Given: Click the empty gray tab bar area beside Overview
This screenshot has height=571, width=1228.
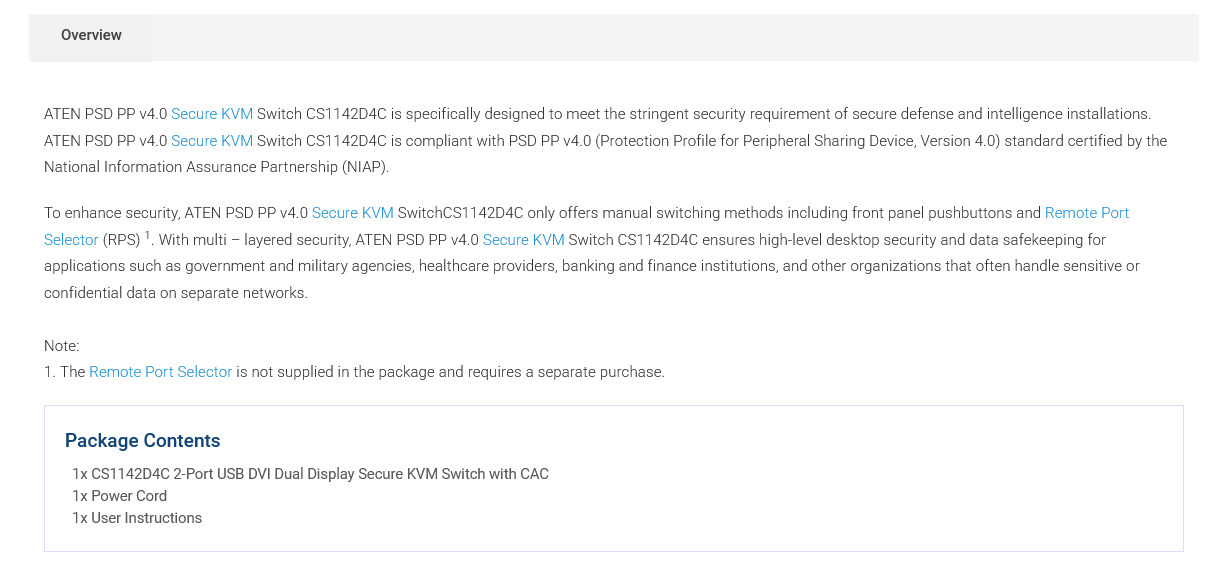Looking at the screenshot, I should (675, 37).
